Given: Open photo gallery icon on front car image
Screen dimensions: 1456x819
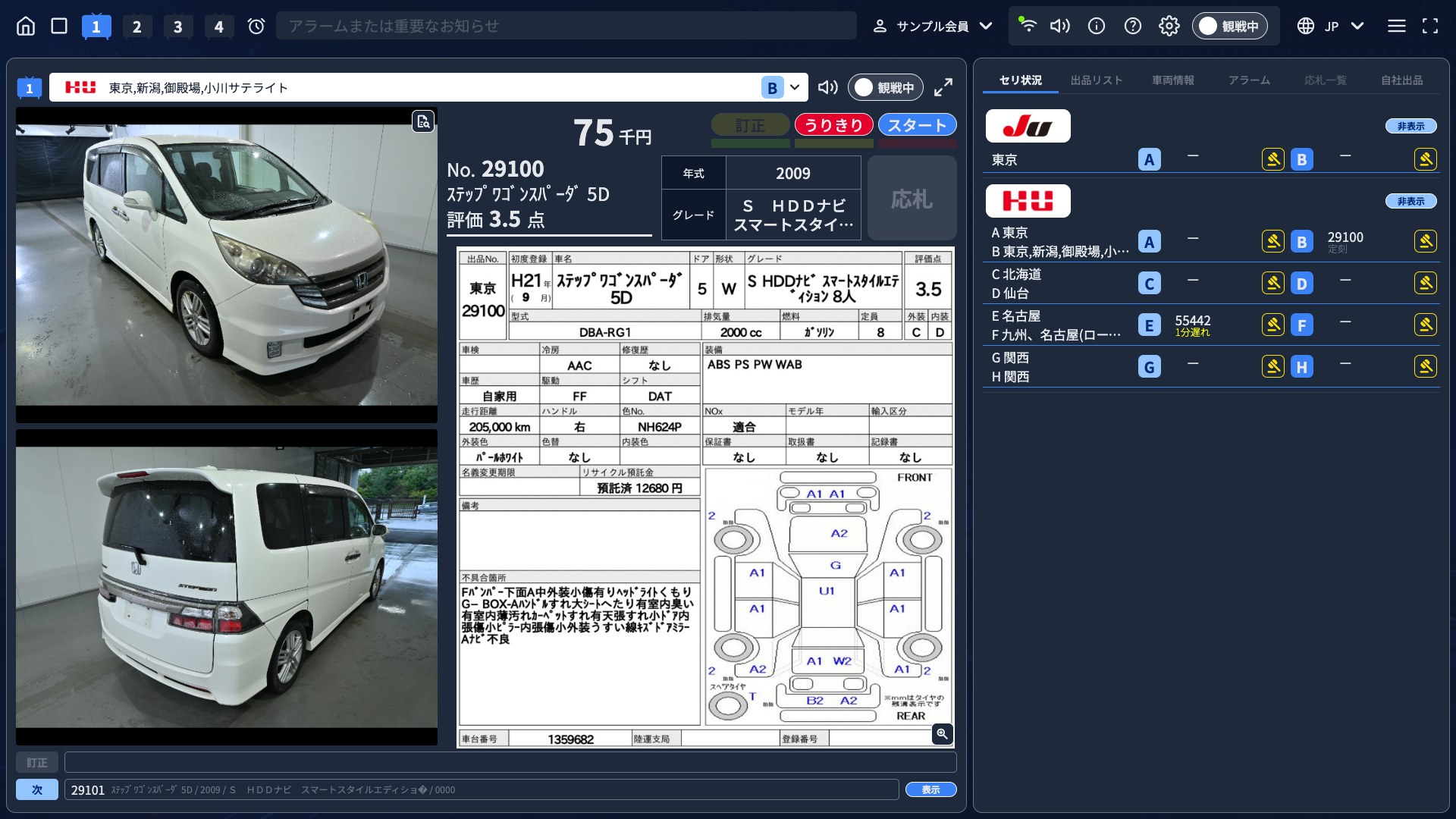Looking at the screenshot, I should pyautogui.click(x=423, y=121).
